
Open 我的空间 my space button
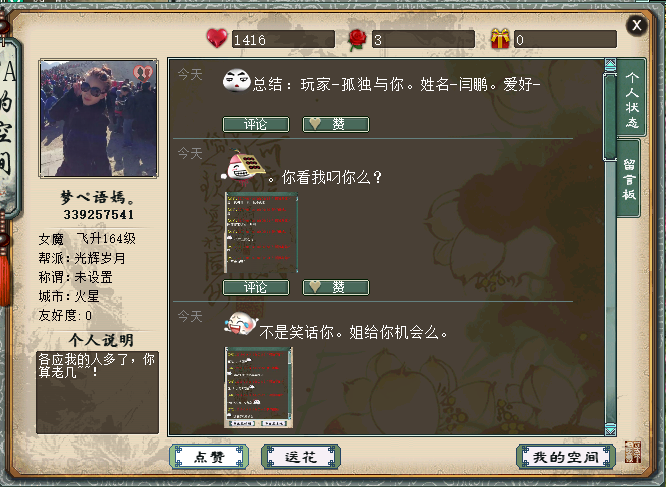(566, 457)
